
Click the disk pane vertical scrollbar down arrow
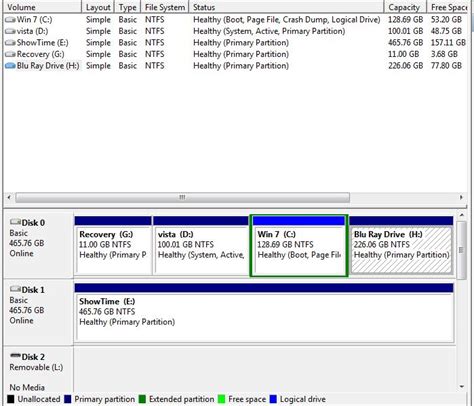tap(462, 387)
